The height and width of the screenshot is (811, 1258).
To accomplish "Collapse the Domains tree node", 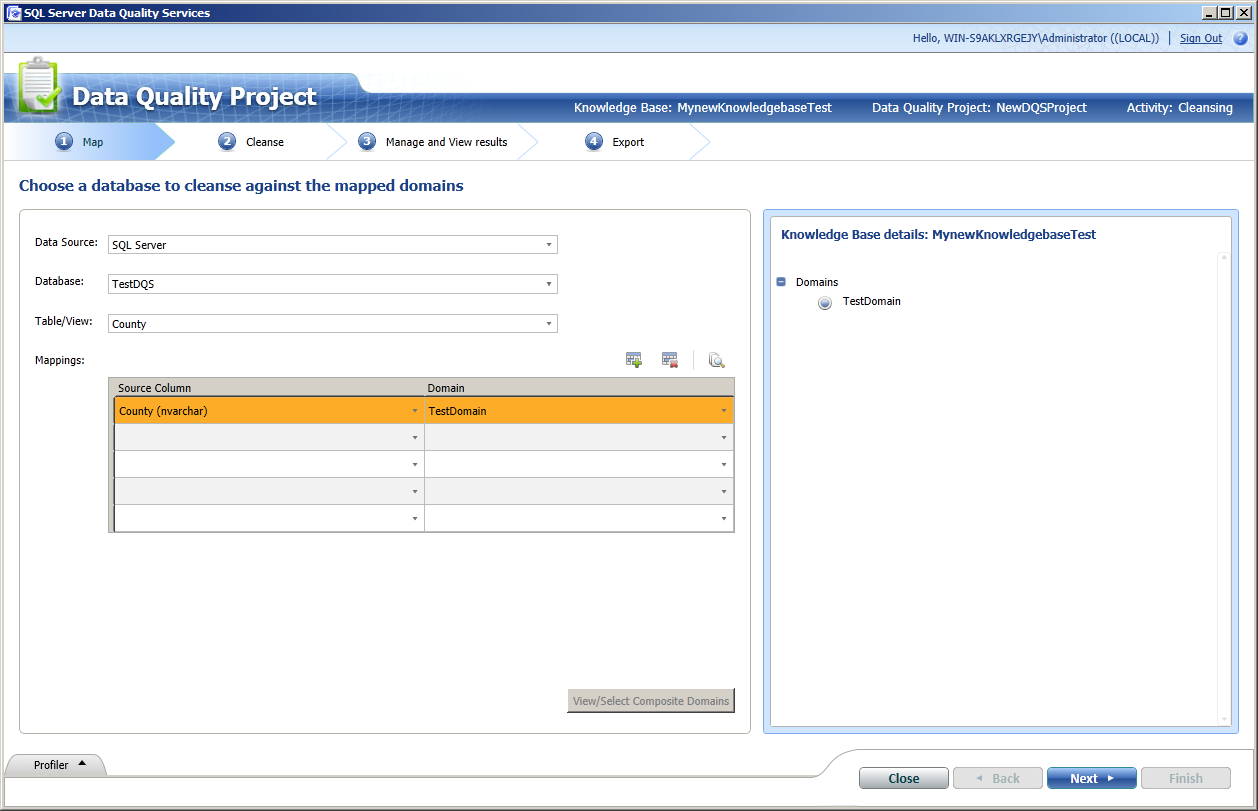I will pyautogui.click(x=781, y=282).
